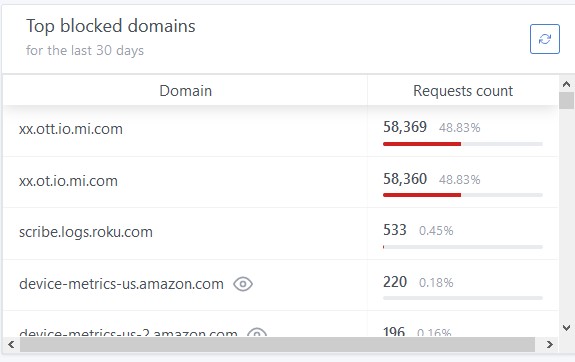
Task: Click the horizontal scrollbar right arrow
Action: (550, 344)
